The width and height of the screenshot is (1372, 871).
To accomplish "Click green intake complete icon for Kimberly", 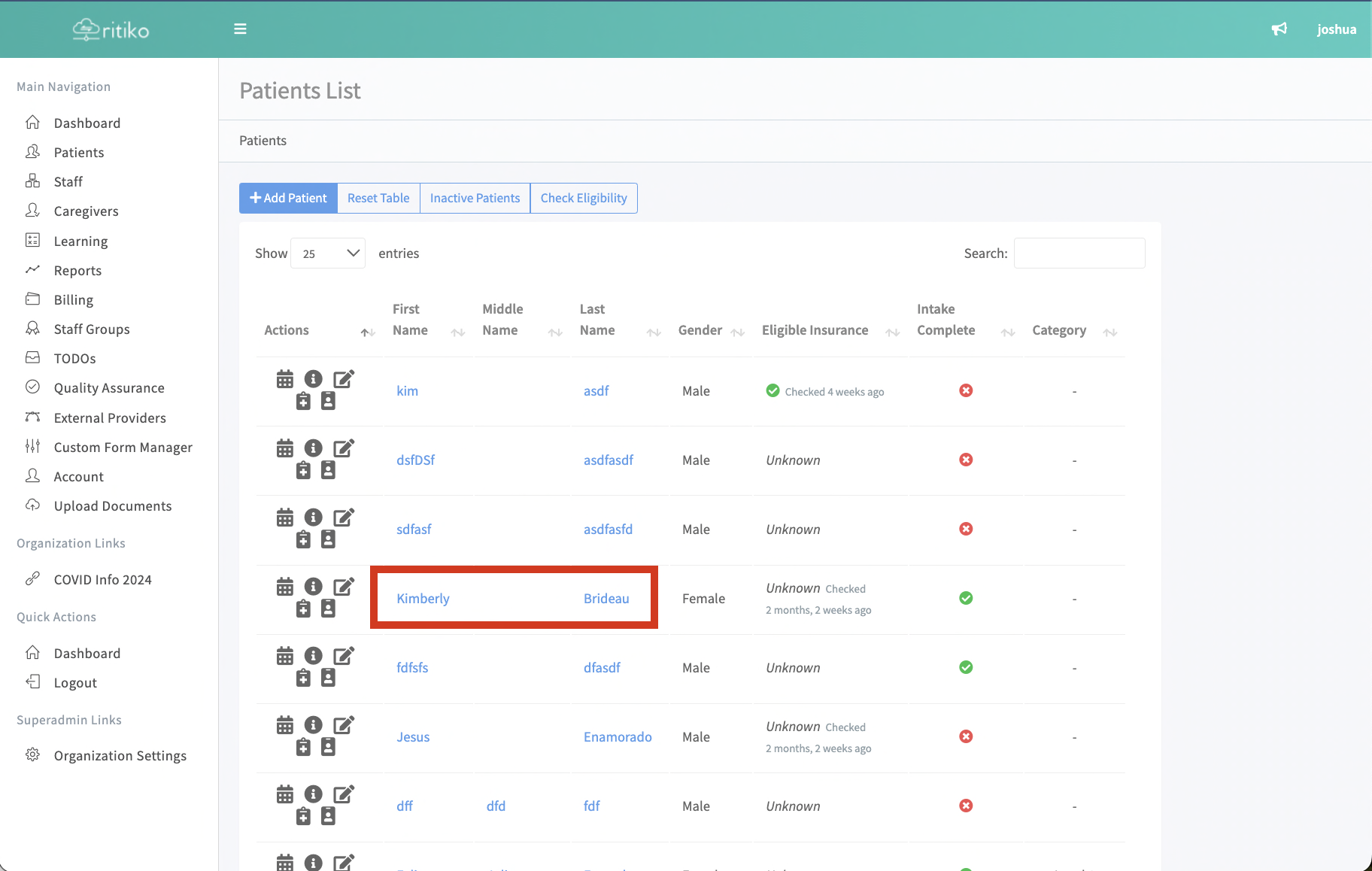I will point(966,598).
